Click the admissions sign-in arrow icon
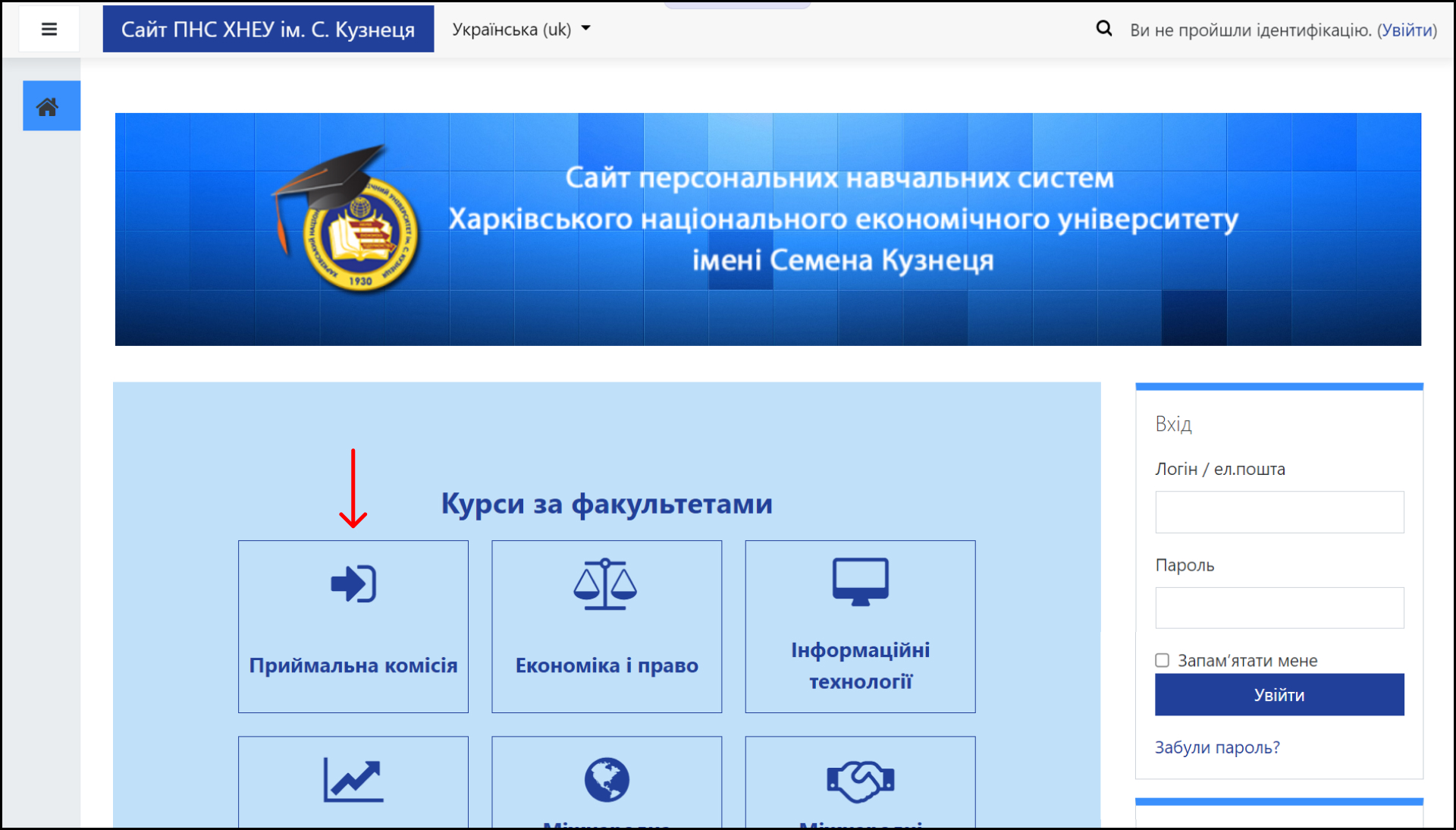The image size is (1456, 830). coord(353,583)
